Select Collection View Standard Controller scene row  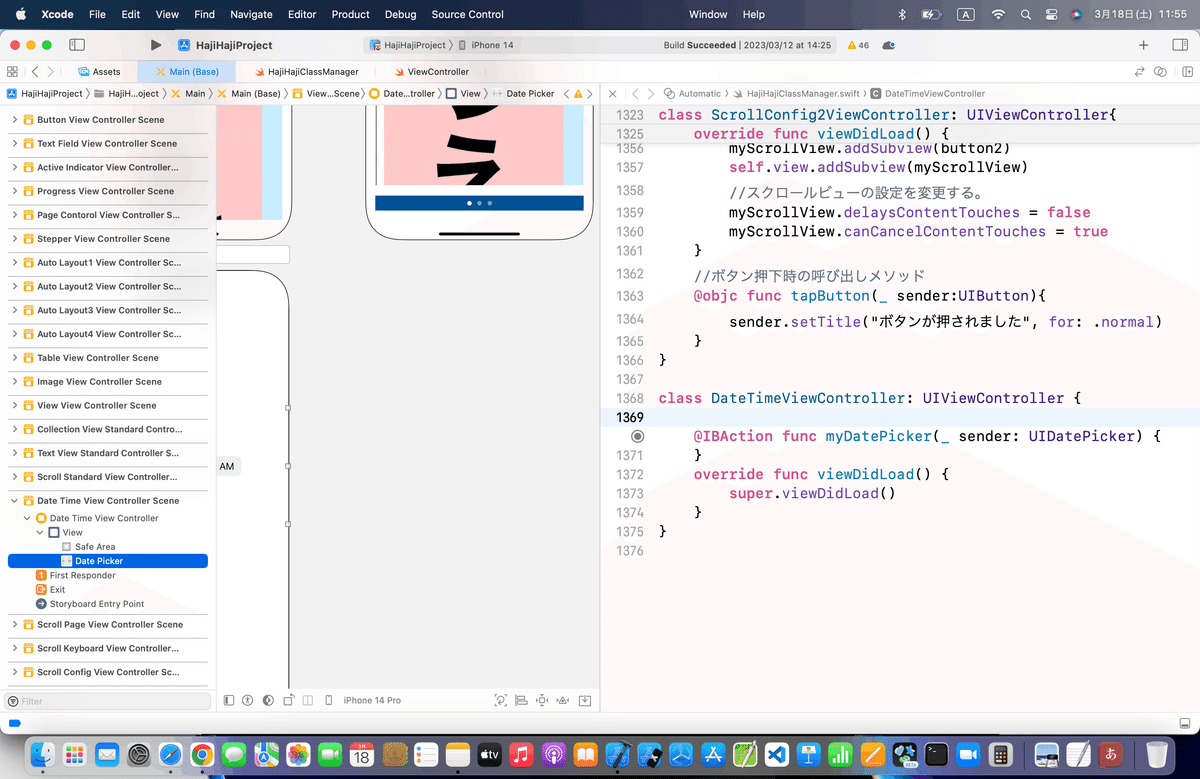pos(108,429)
